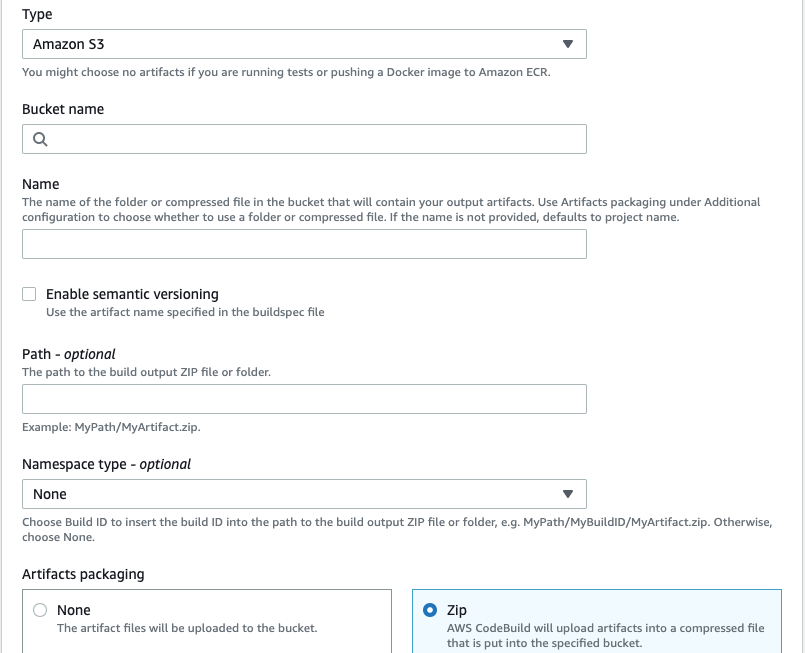
Task: Click the Enable semantic versioning label
Action: click(x=134, y=293)
